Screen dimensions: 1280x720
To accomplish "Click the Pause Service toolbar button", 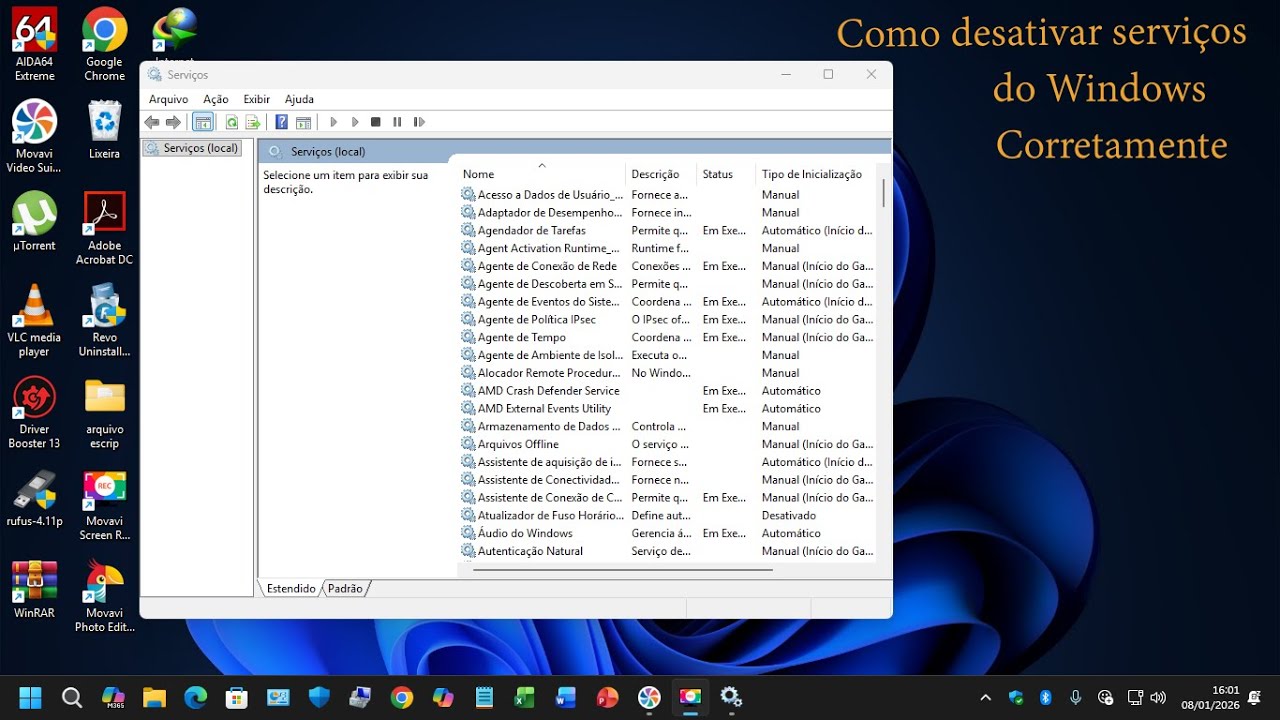I will [x=397, y=122].
